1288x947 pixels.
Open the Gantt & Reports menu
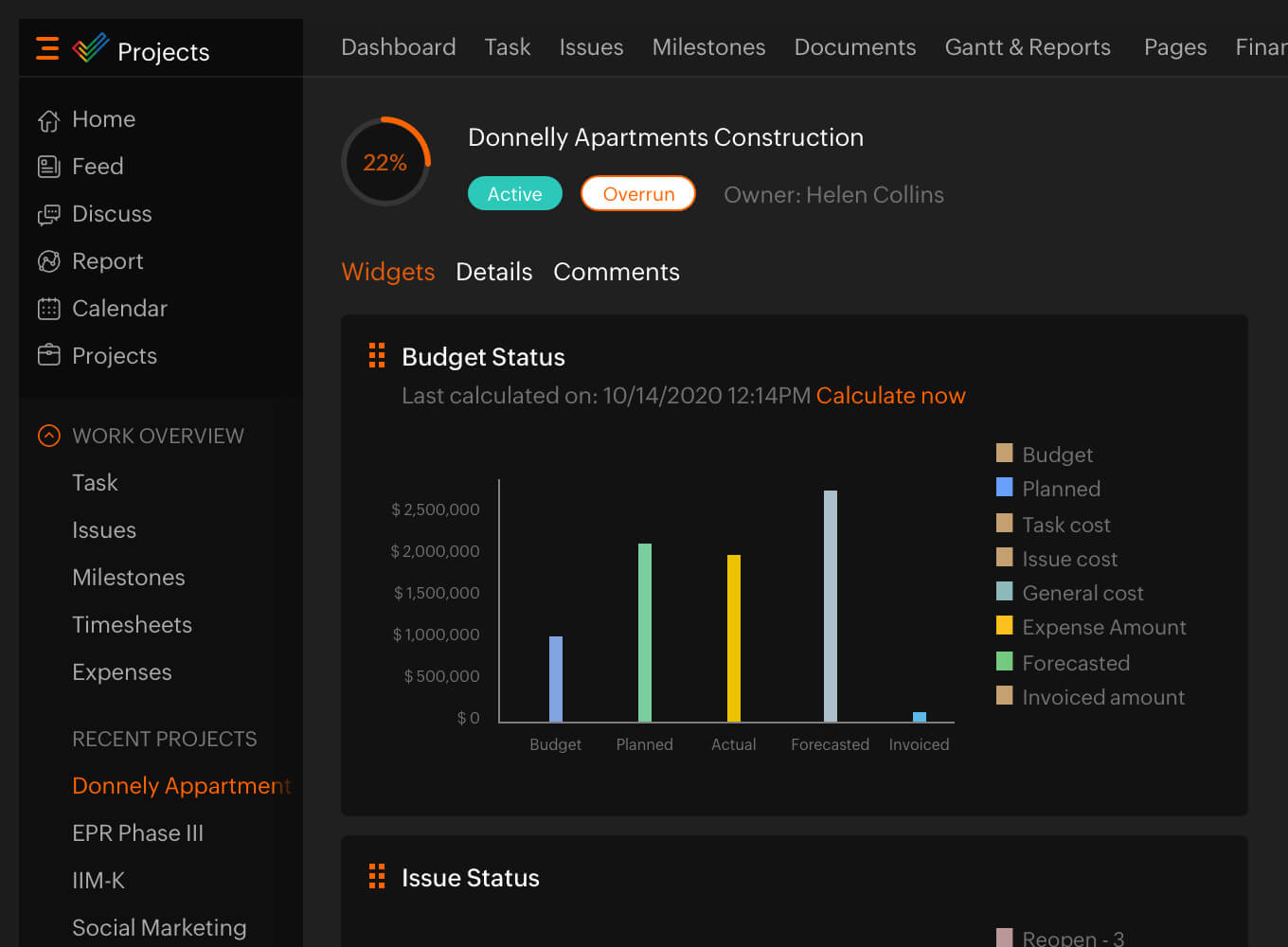(x=1028, y=47)
